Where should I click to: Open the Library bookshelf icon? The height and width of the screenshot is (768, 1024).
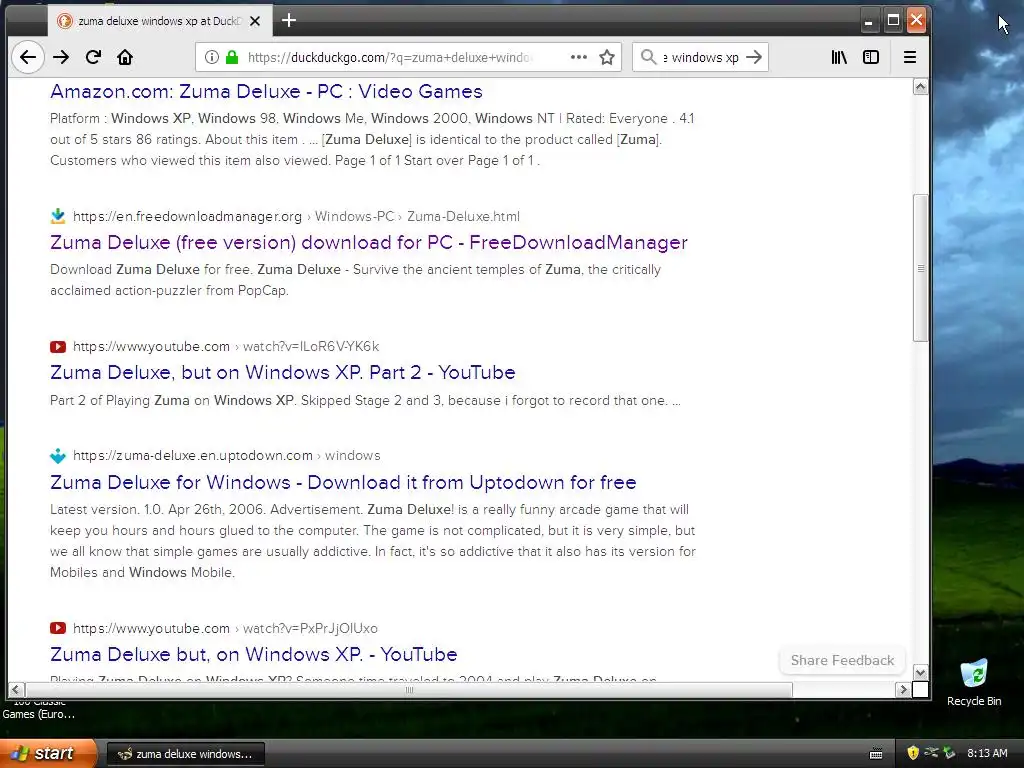(x=839, y=57)
